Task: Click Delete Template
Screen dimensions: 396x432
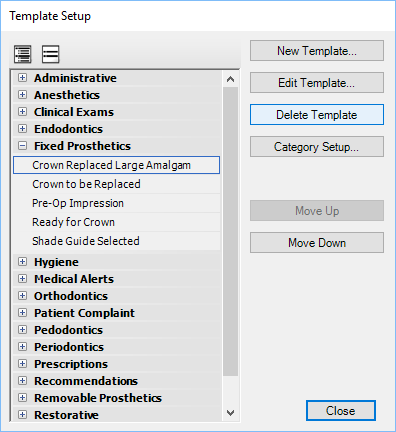Action: point(317,115)
